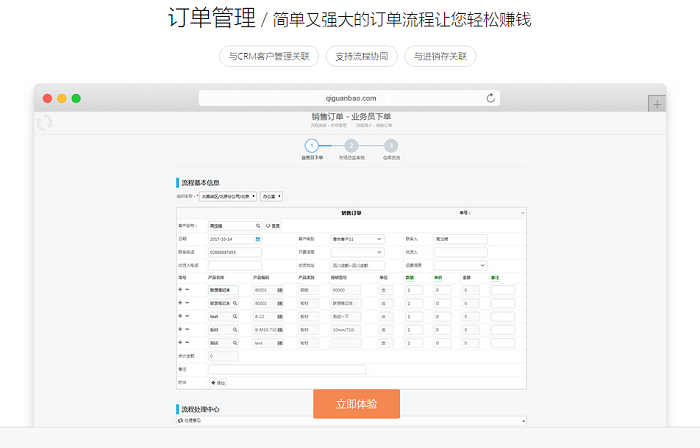Click the minus icon in the last product row
This screenshot has width=700, height=448.
(187, 342)
